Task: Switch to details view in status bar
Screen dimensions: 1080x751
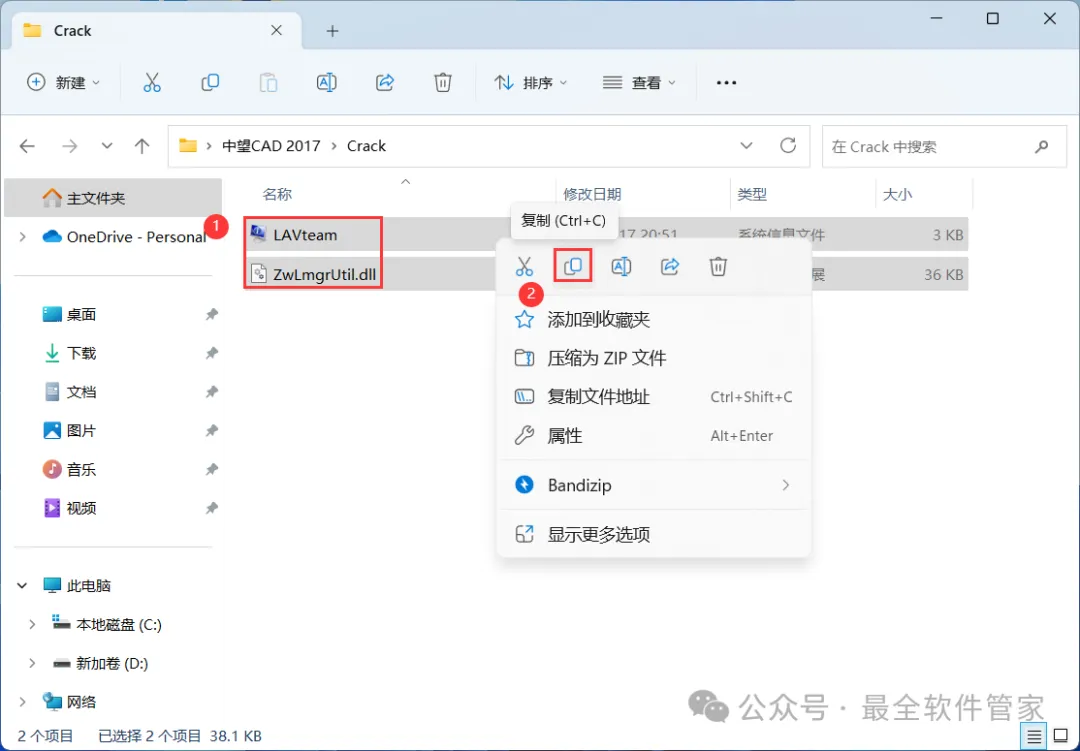Action: [x=1034, y=737]
